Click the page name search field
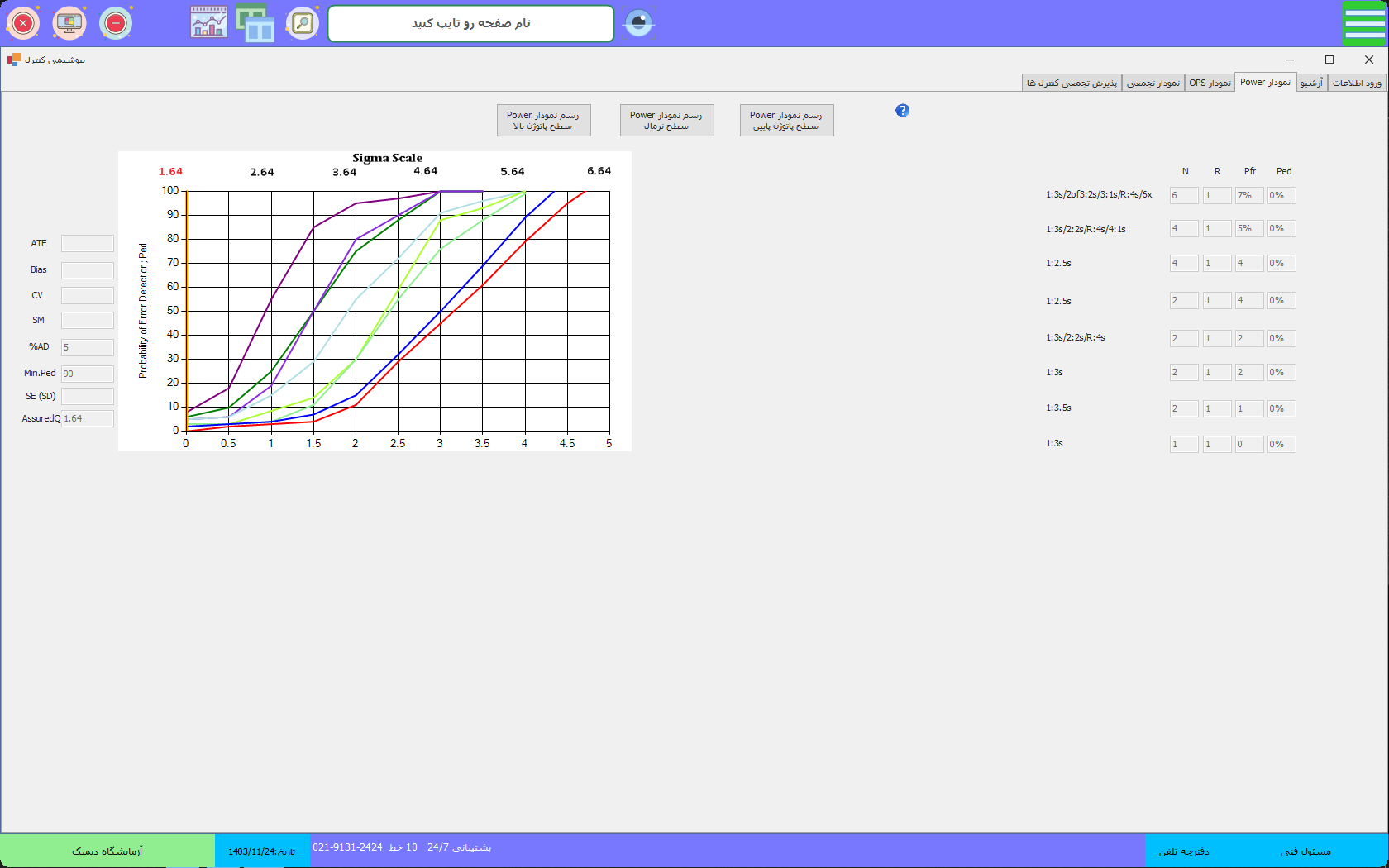 point(470,23)
